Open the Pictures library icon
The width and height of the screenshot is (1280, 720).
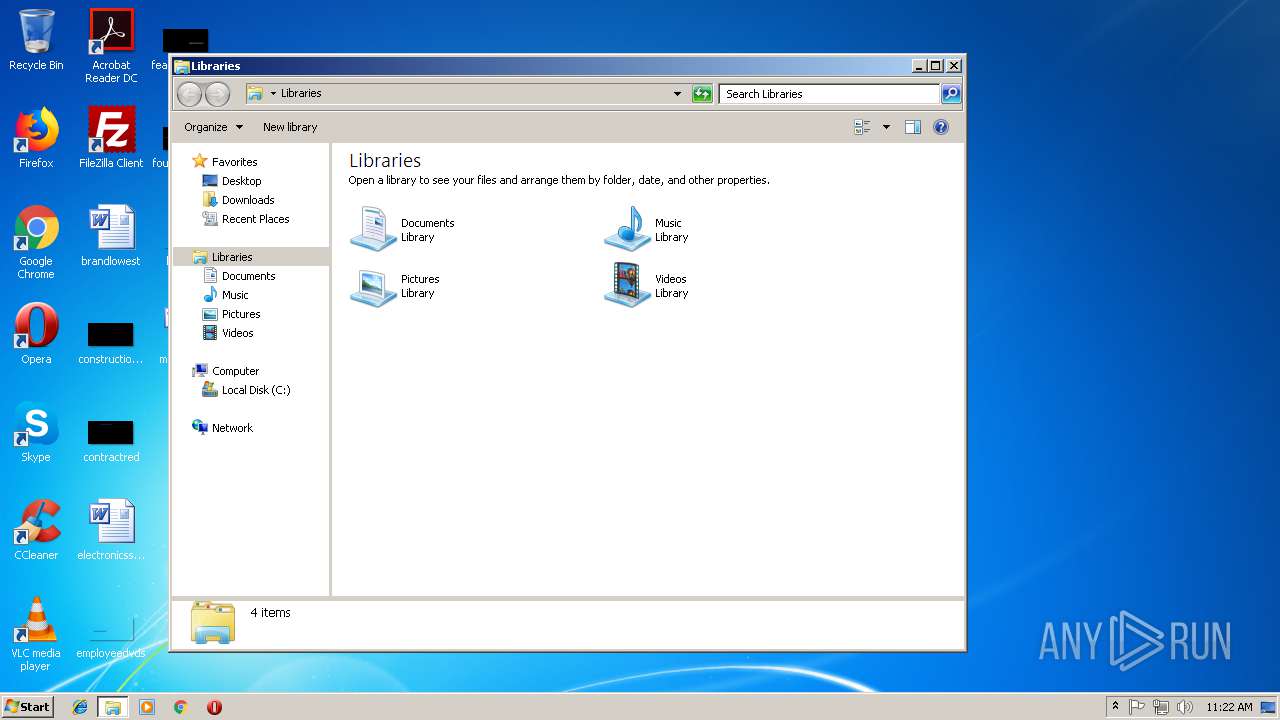tap(374, 285)
